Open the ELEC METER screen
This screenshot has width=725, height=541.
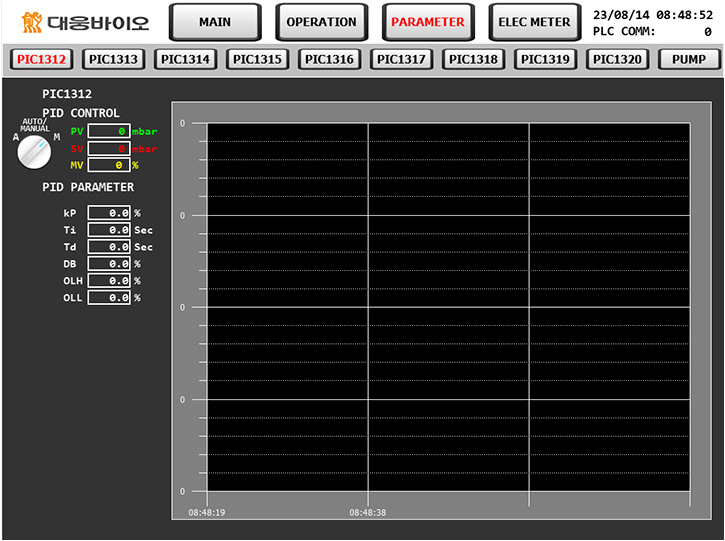click(535, 22)
